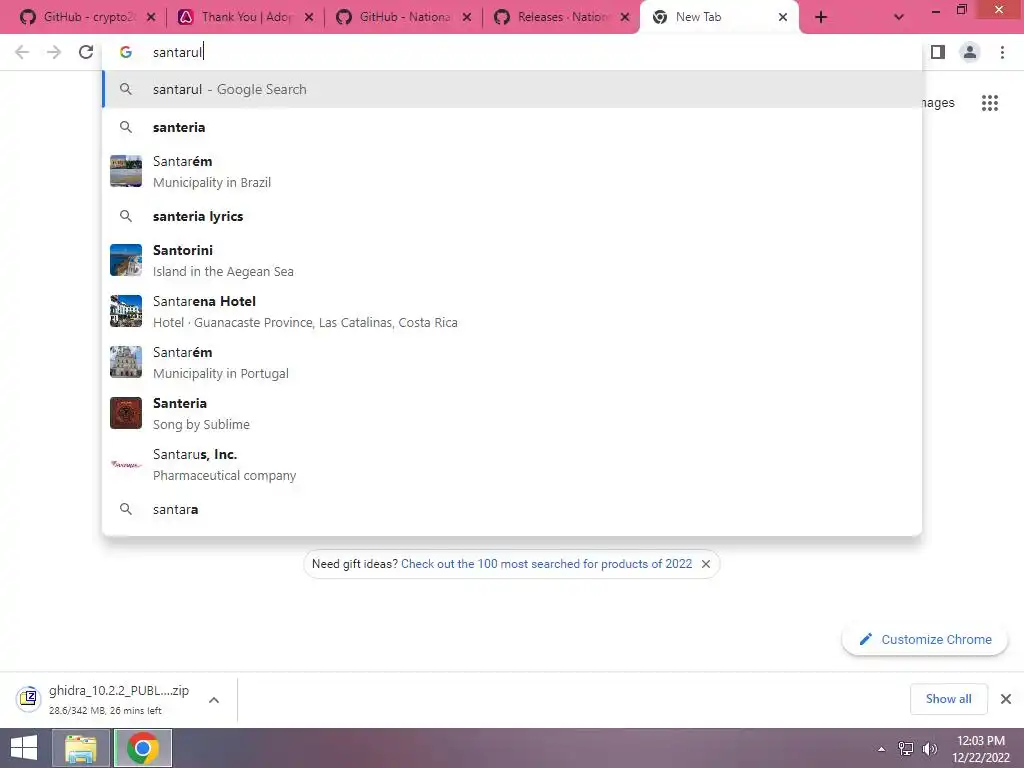Viewport: 1024px width, 768px height.
Task: Open the Google apps grid
Action: pyautogui.click(x=990, y=103)
